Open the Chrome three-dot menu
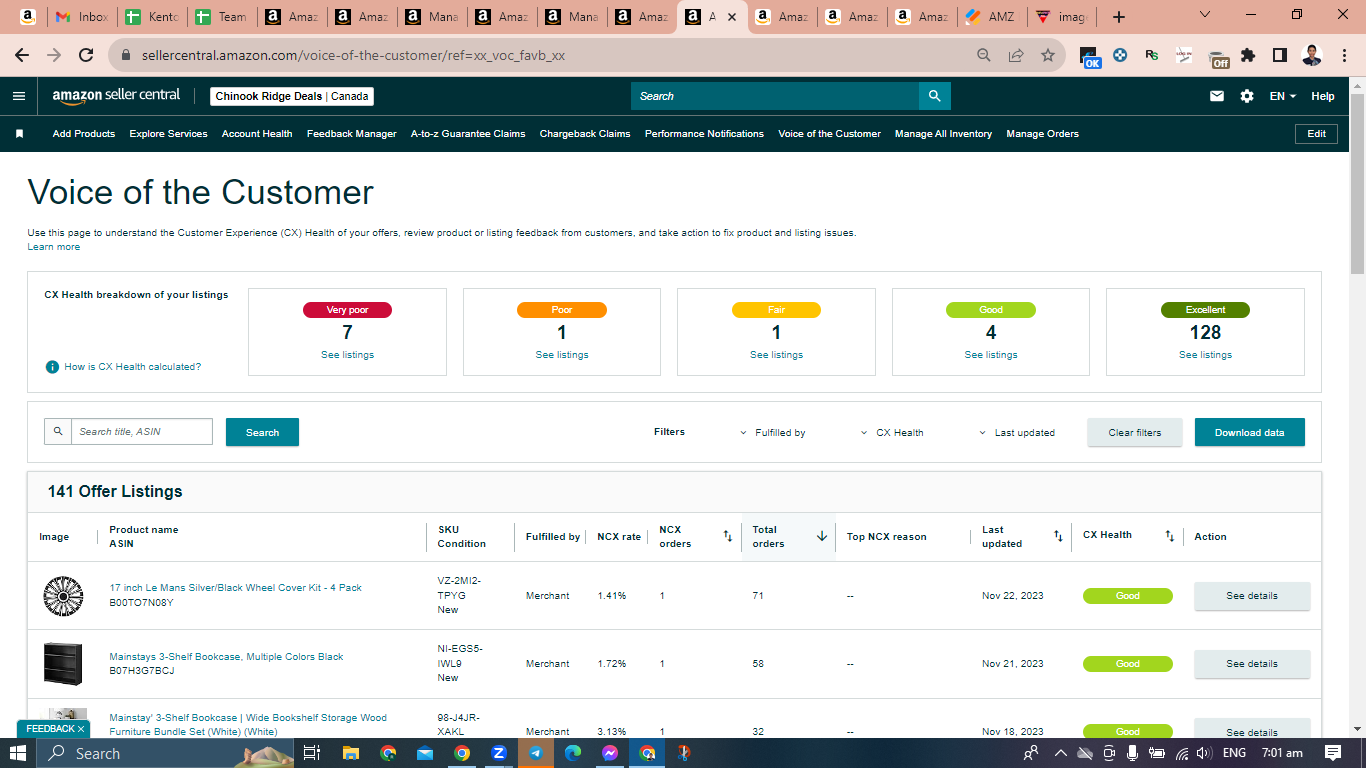Image resolution: width=1366 pixels, height=768 pixels. [1345, 56]
